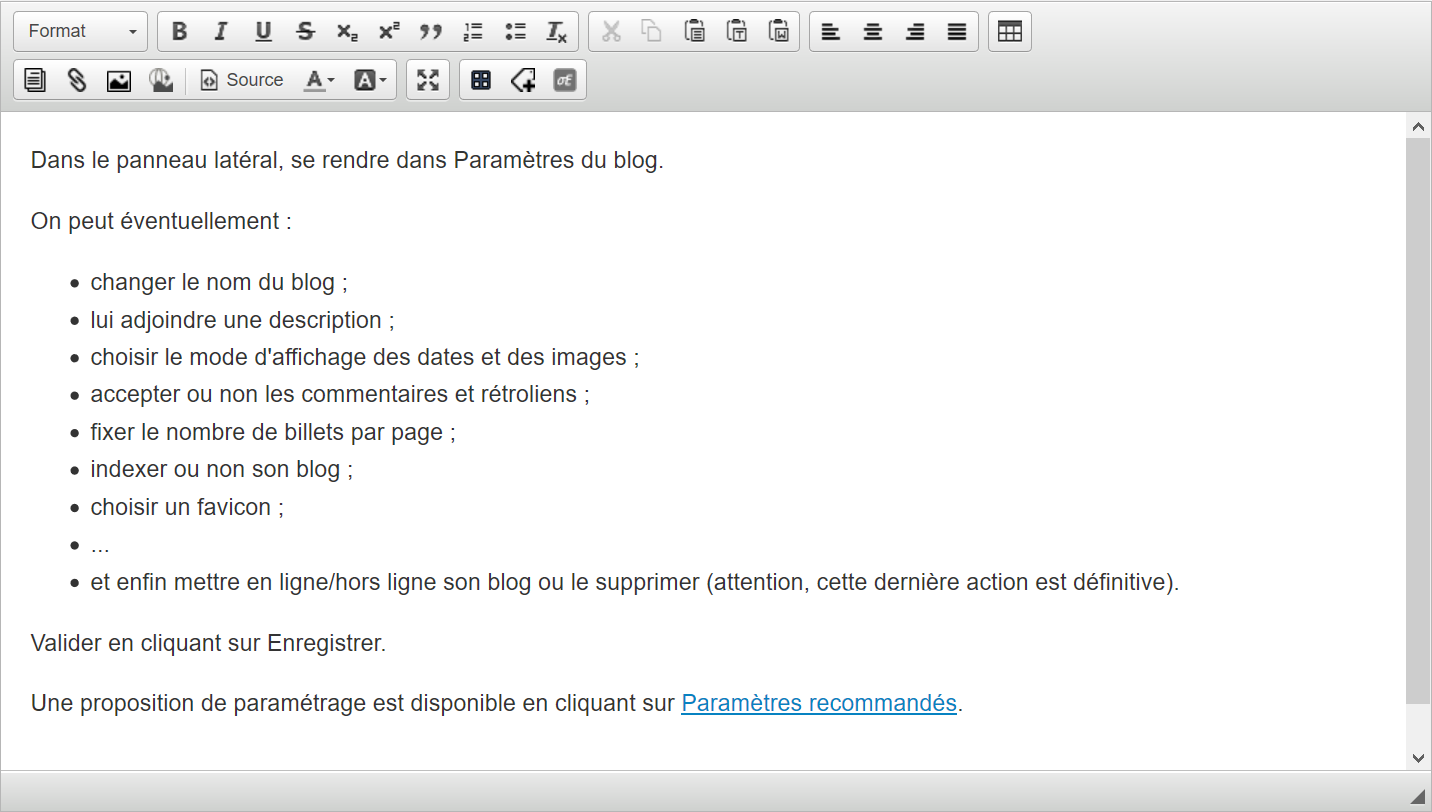Remove formatting from selection
The width and height of the screenshot is (1432, 812).
click(x=557, y=31)
